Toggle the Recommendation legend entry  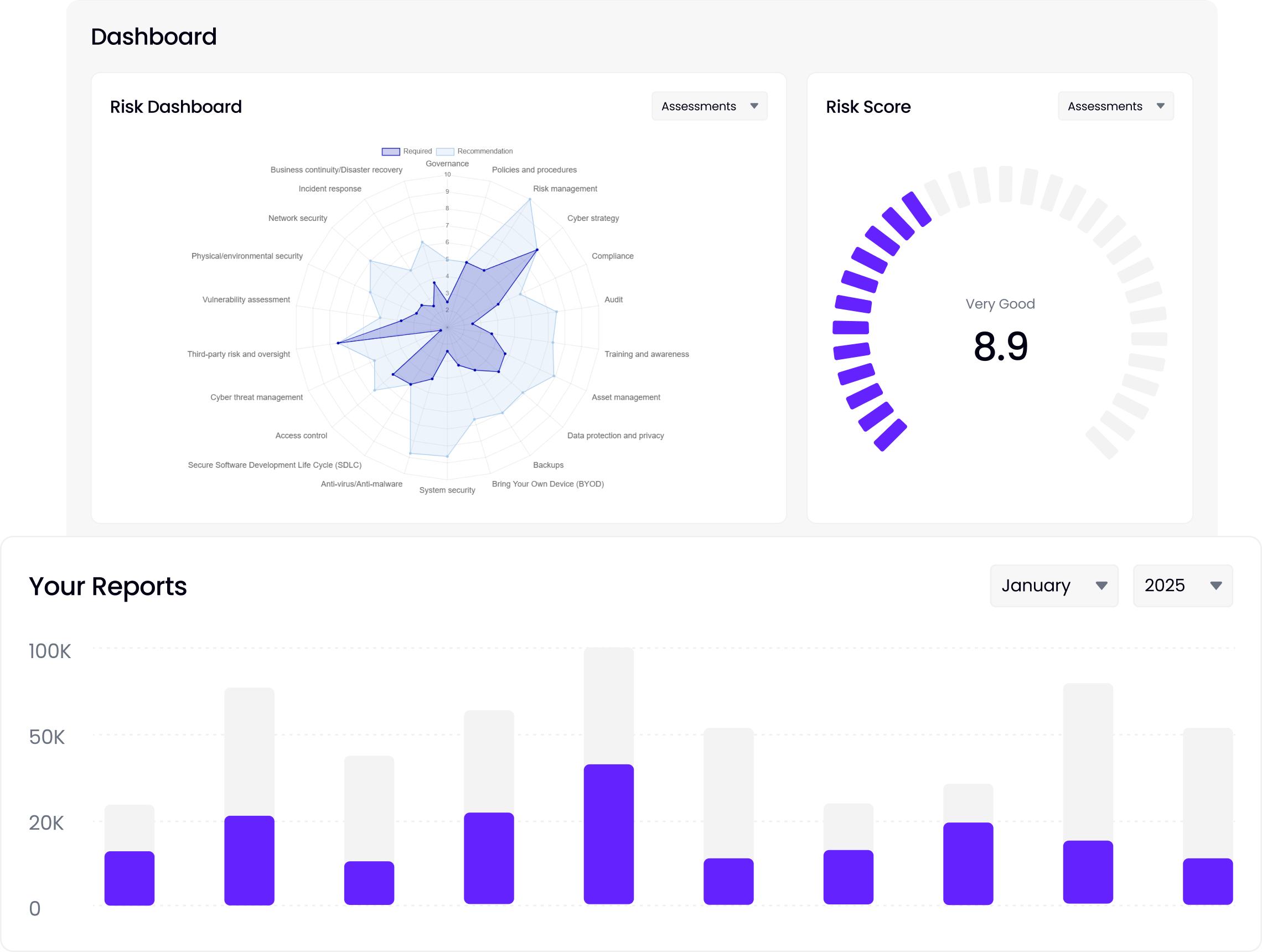click(x=475, y=151)
